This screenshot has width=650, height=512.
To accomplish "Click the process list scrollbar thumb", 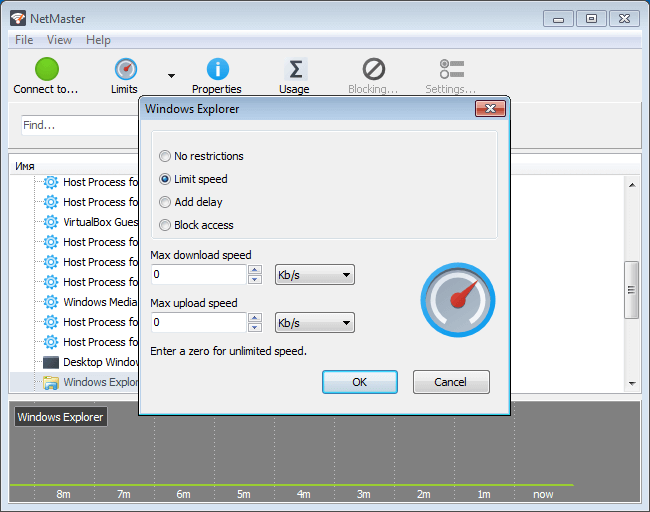I will coord(631,290).
